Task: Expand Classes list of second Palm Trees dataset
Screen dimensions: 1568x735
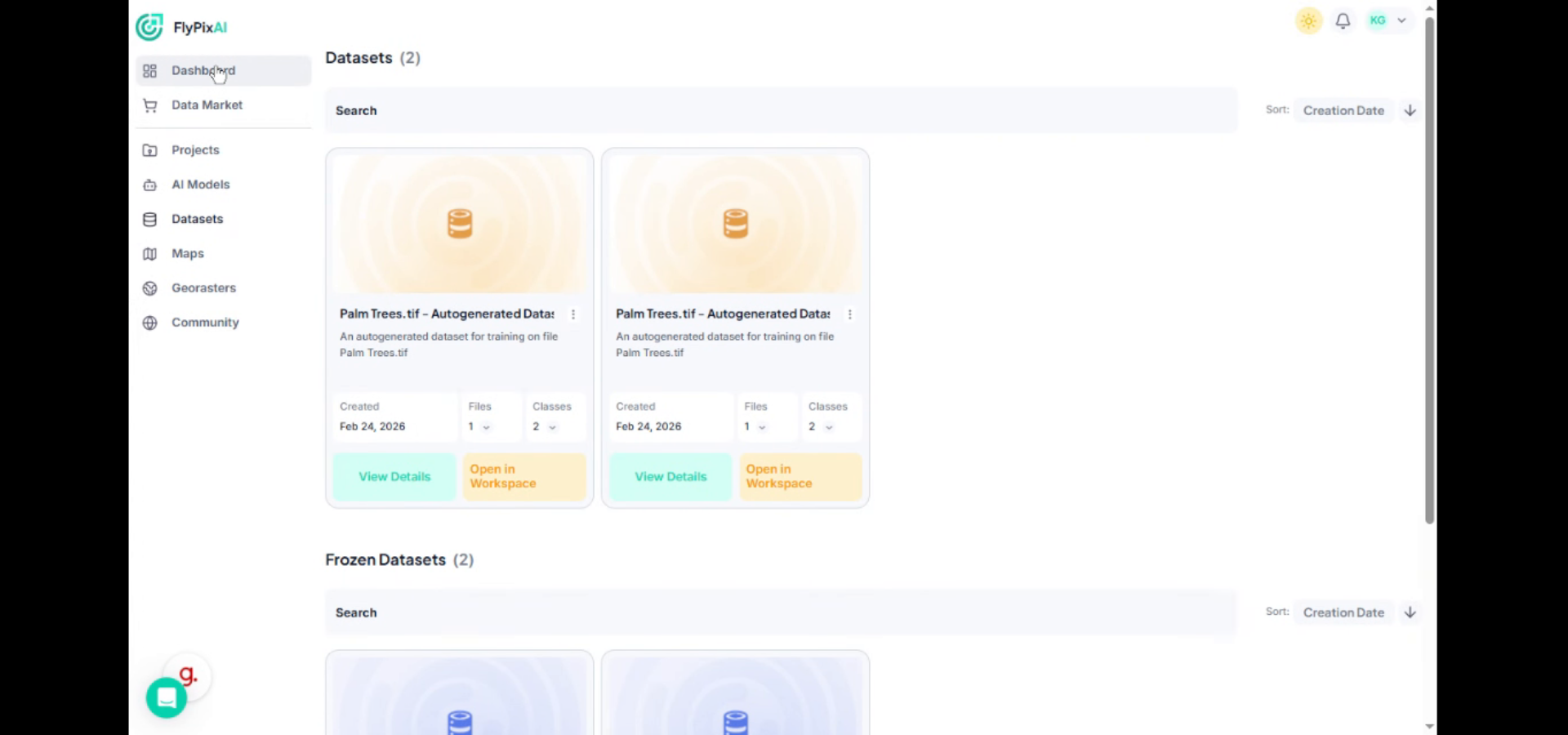Action: click(828, 427)
